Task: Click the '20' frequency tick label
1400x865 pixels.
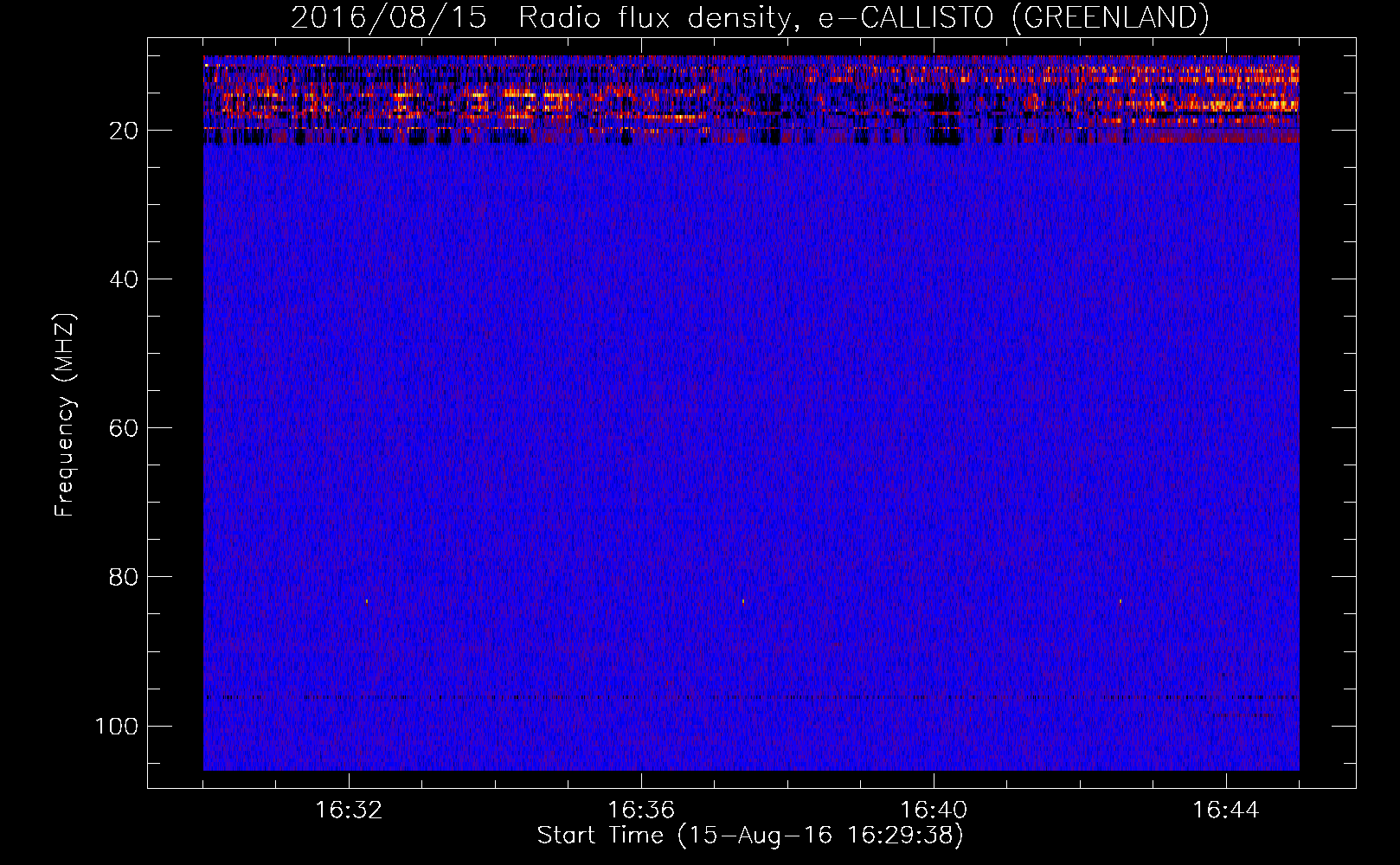Action: tap(124, 131)
